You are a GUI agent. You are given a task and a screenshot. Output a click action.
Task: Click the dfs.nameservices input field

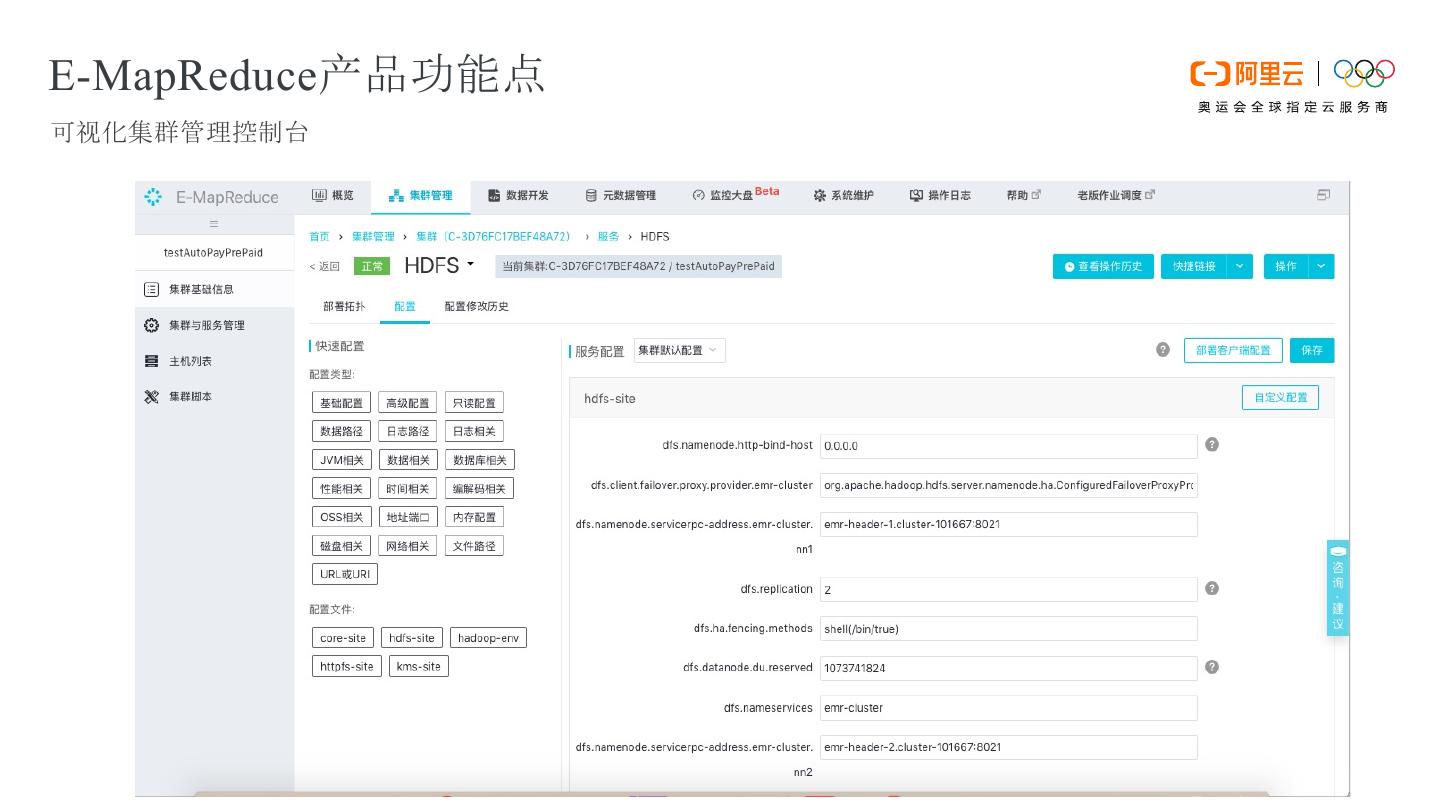pyautogui.click(x=1008, y=708)
